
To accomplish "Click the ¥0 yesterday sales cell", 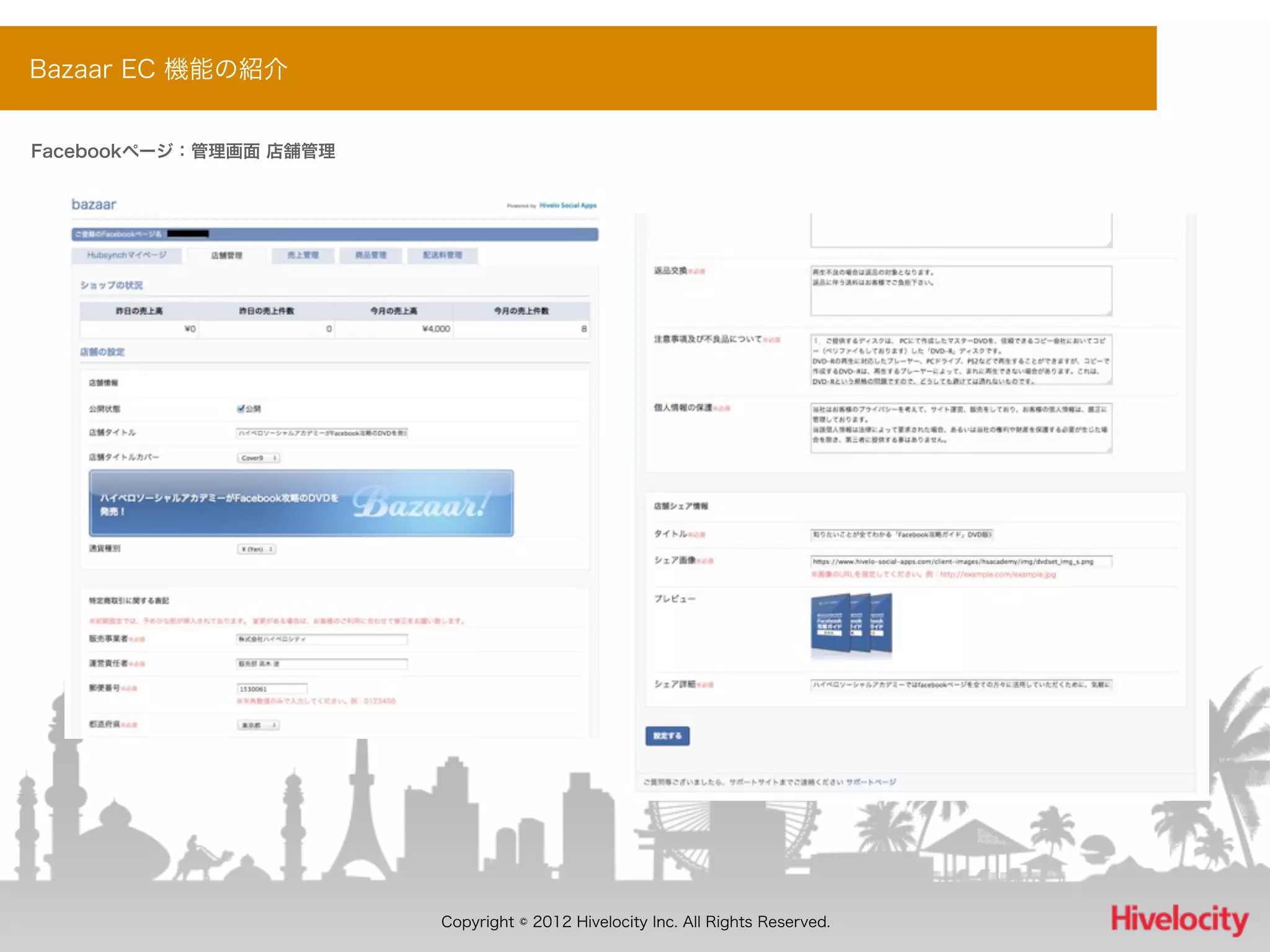I will 140,329.
